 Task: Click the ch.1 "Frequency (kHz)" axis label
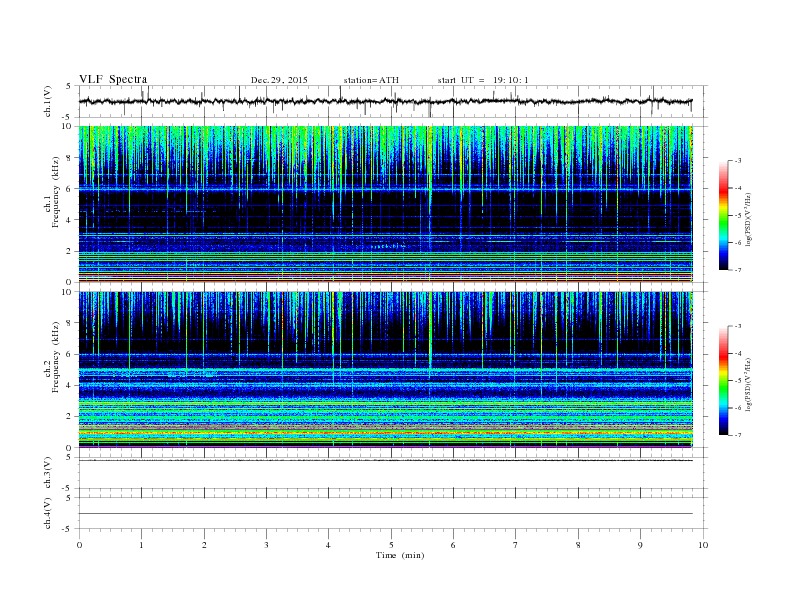(x=55, y=192)
